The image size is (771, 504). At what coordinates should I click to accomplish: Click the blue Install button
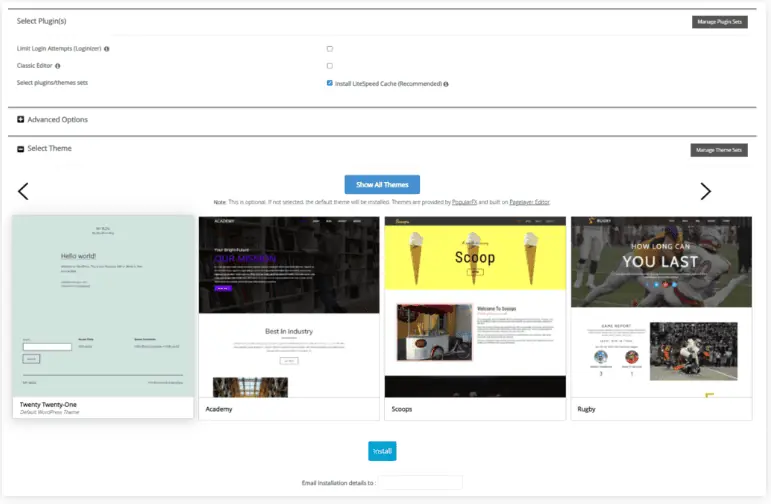pyautogui.click(x=382, y=451)
